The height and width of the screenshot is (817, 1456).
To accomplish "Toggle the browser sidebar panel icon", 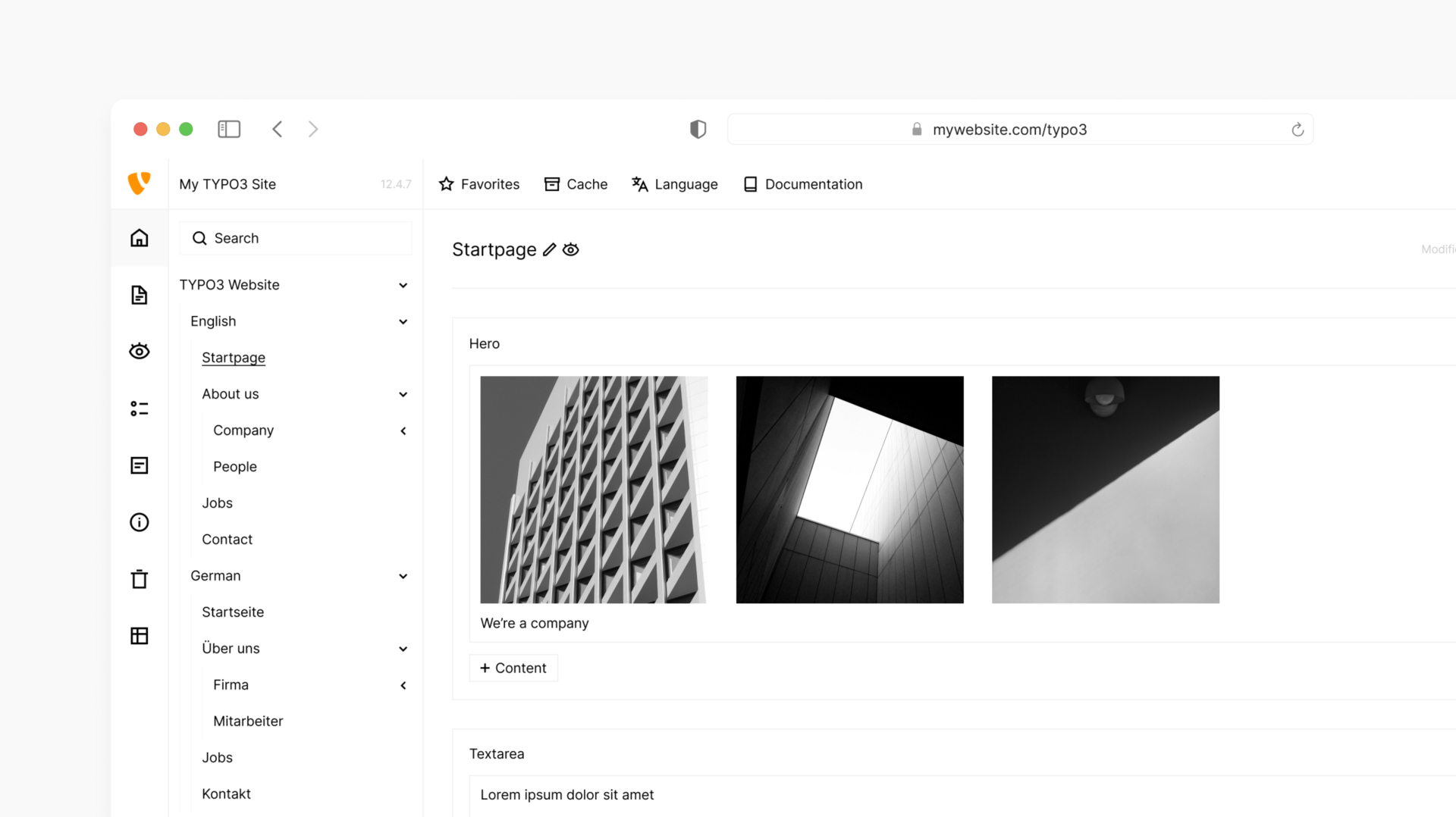I will click(x=229, y=129).
